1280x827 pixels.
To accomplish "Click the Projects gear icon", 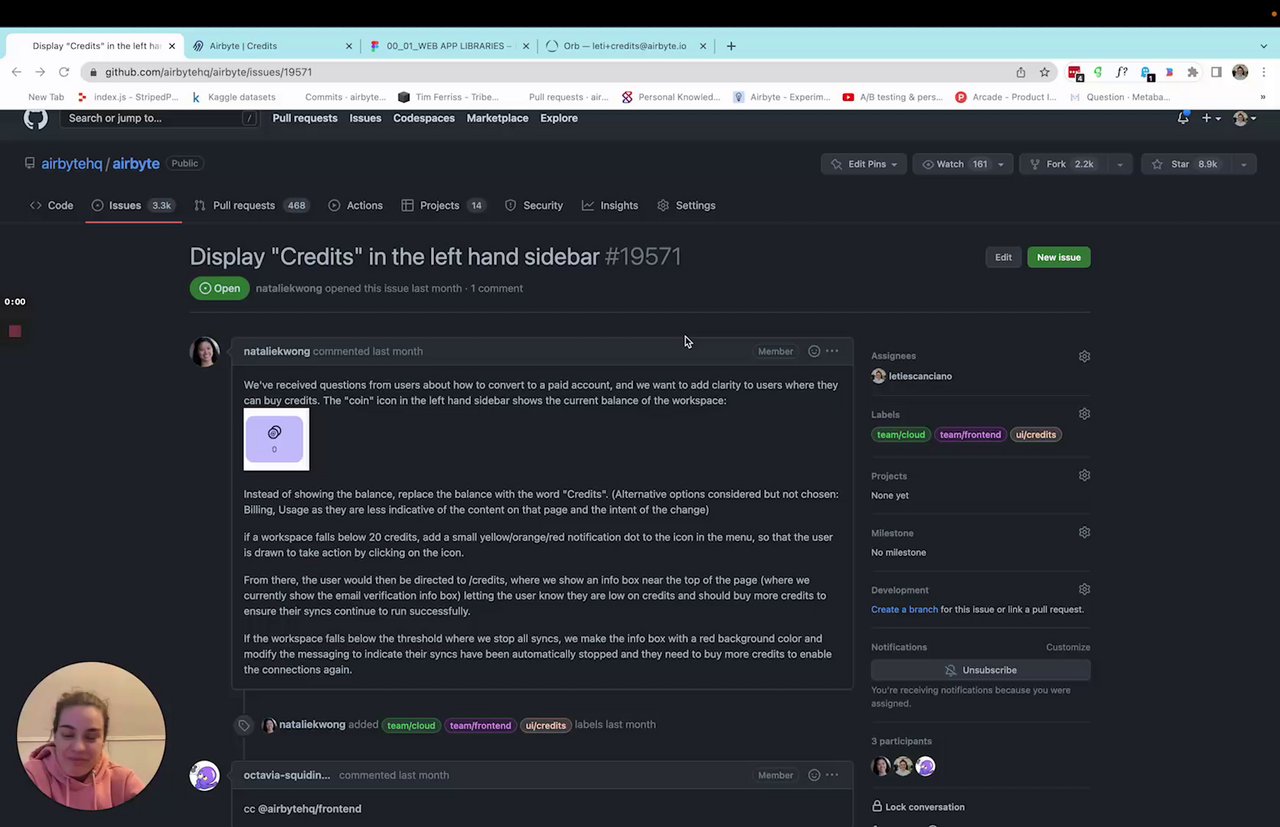I will (x=1084, y=476).
